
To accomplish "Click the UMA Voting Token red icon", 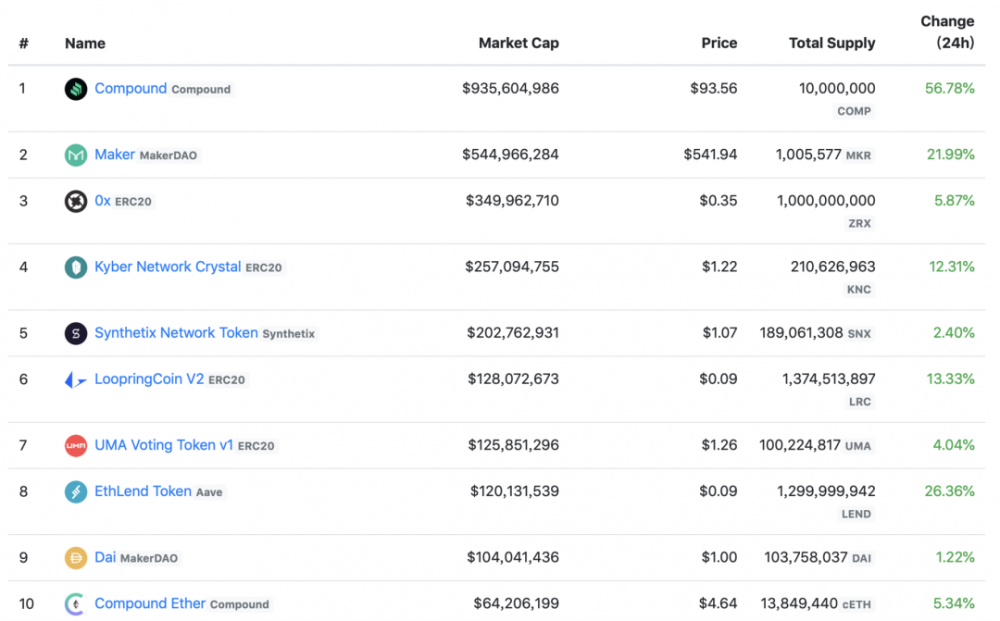I will pos(76,446).
